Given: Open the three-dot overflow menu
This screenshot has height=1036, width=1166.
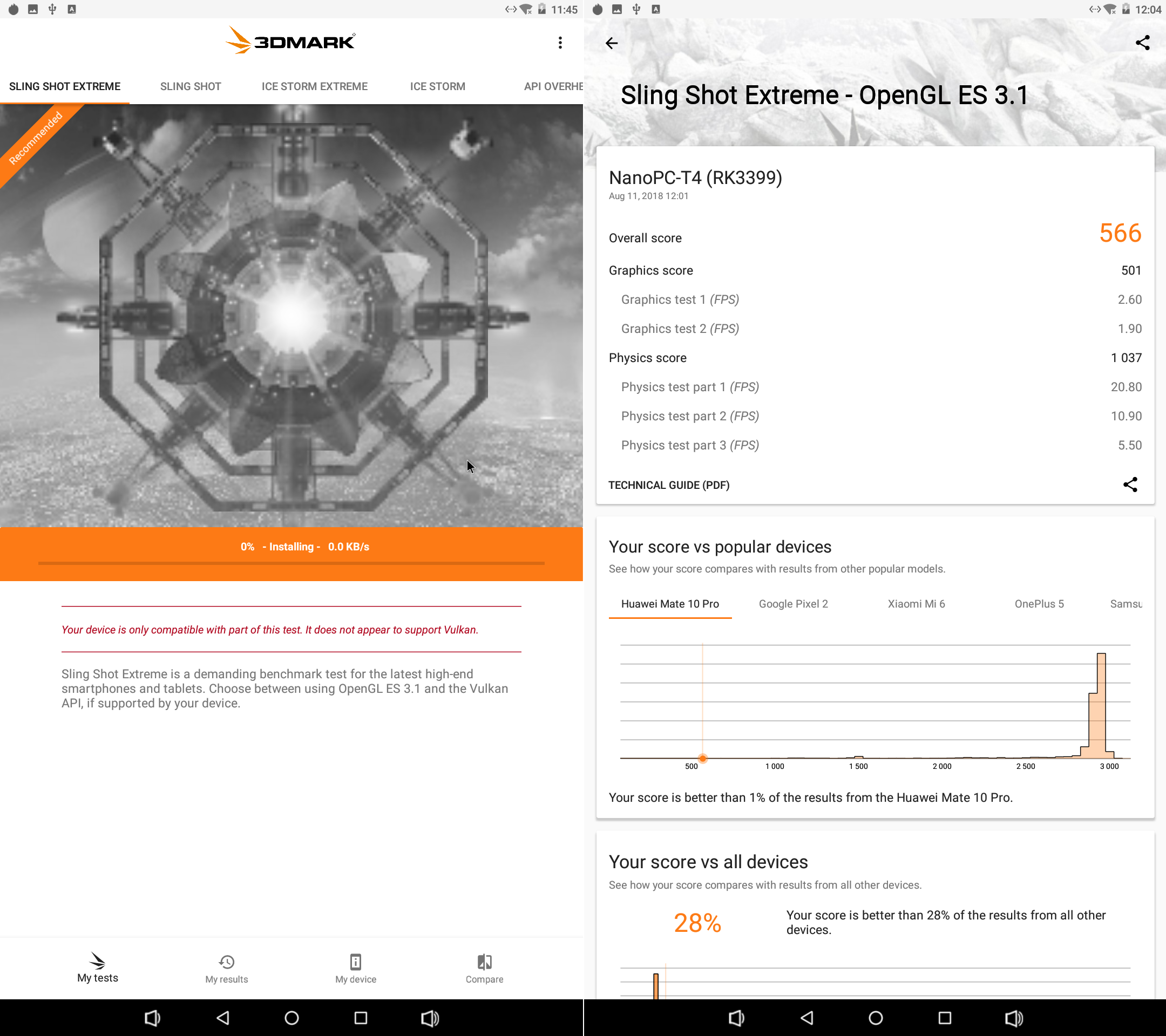Looking at the screenshot, I should [x=560, y=43].
